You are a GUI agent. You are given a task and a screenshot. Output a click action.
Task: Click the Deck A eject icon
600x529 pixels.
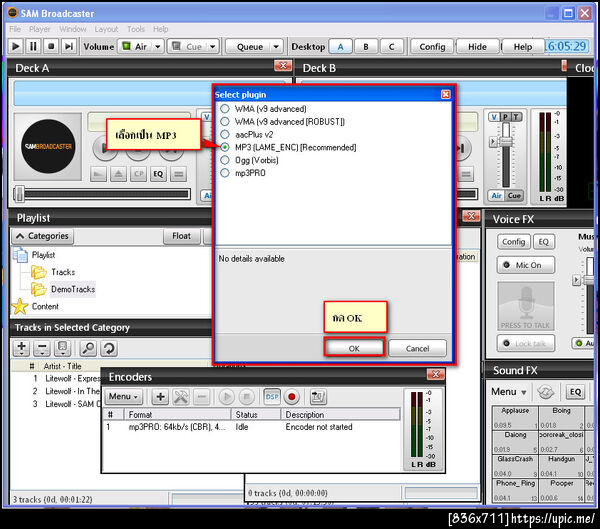(118, 174)
